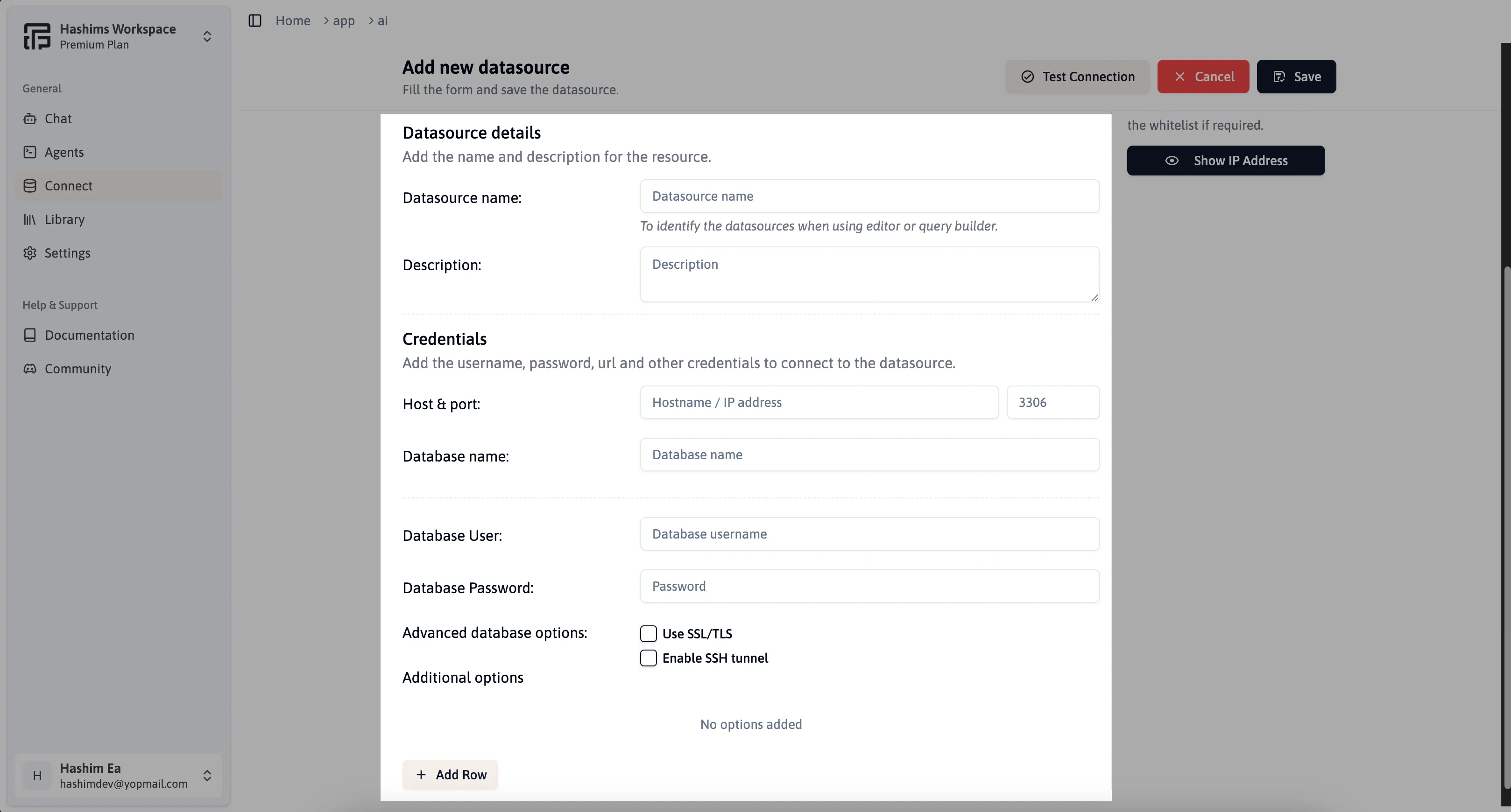Save the new datasource
Screen dimensions: 1511x812
[1296, 77]
